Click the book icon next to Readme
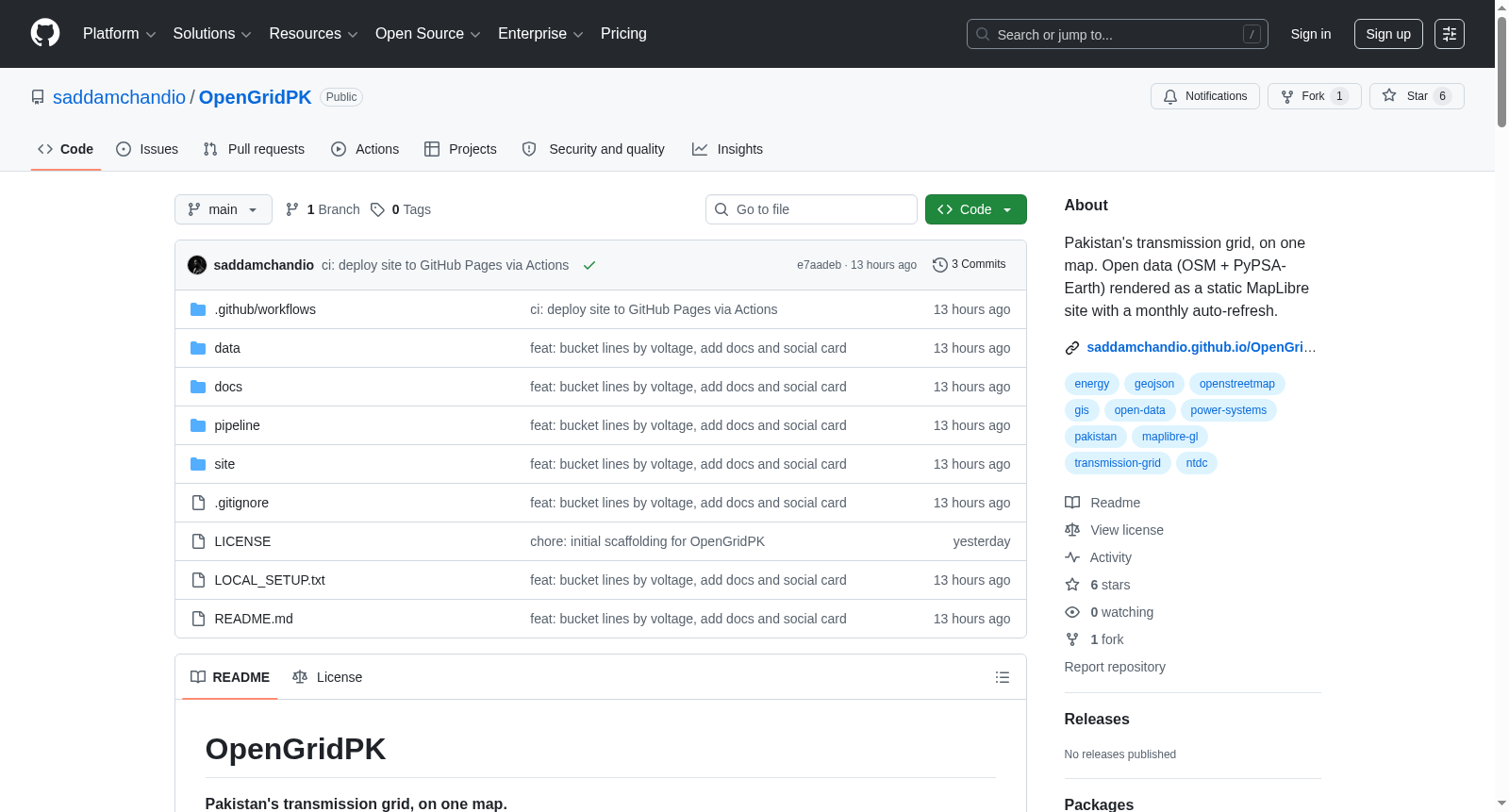Screen dimensions: 1509x812 point(1072,503)
